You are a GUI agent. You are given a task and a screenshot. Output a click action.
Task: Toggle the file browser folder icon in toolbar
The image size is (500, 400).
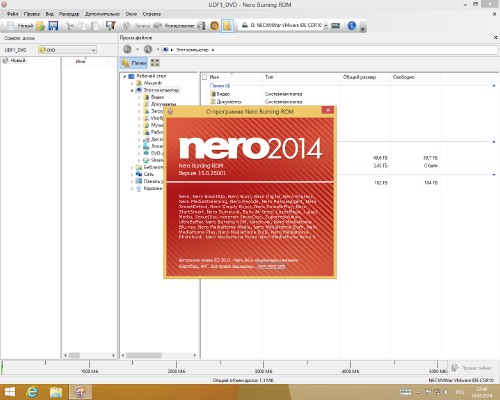(227, 26)
